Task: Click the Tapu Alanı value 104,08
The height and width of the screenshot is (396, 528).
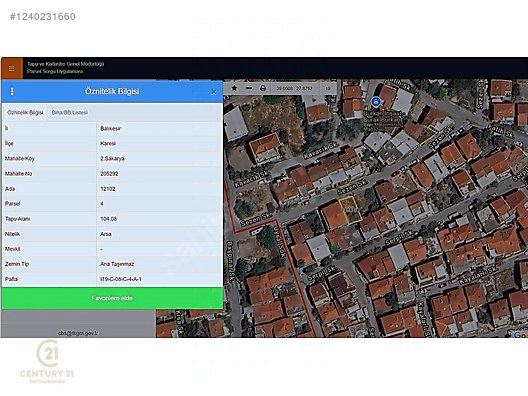Action: (108, 219)
